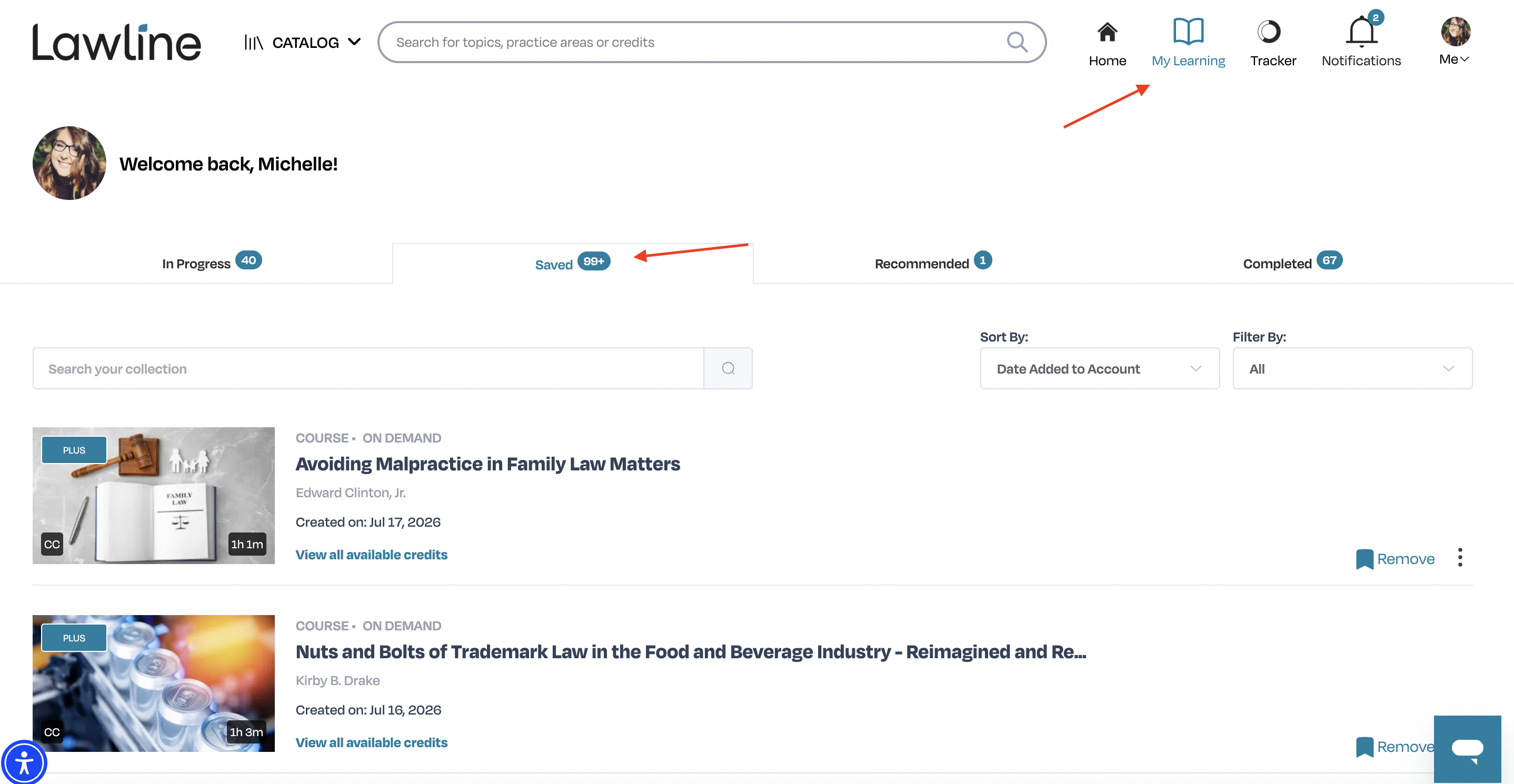This screenshot has width=1514, height=784.
Task: Open Nuts and Bolts of Trademark Law title
Action: pos(691,652)
